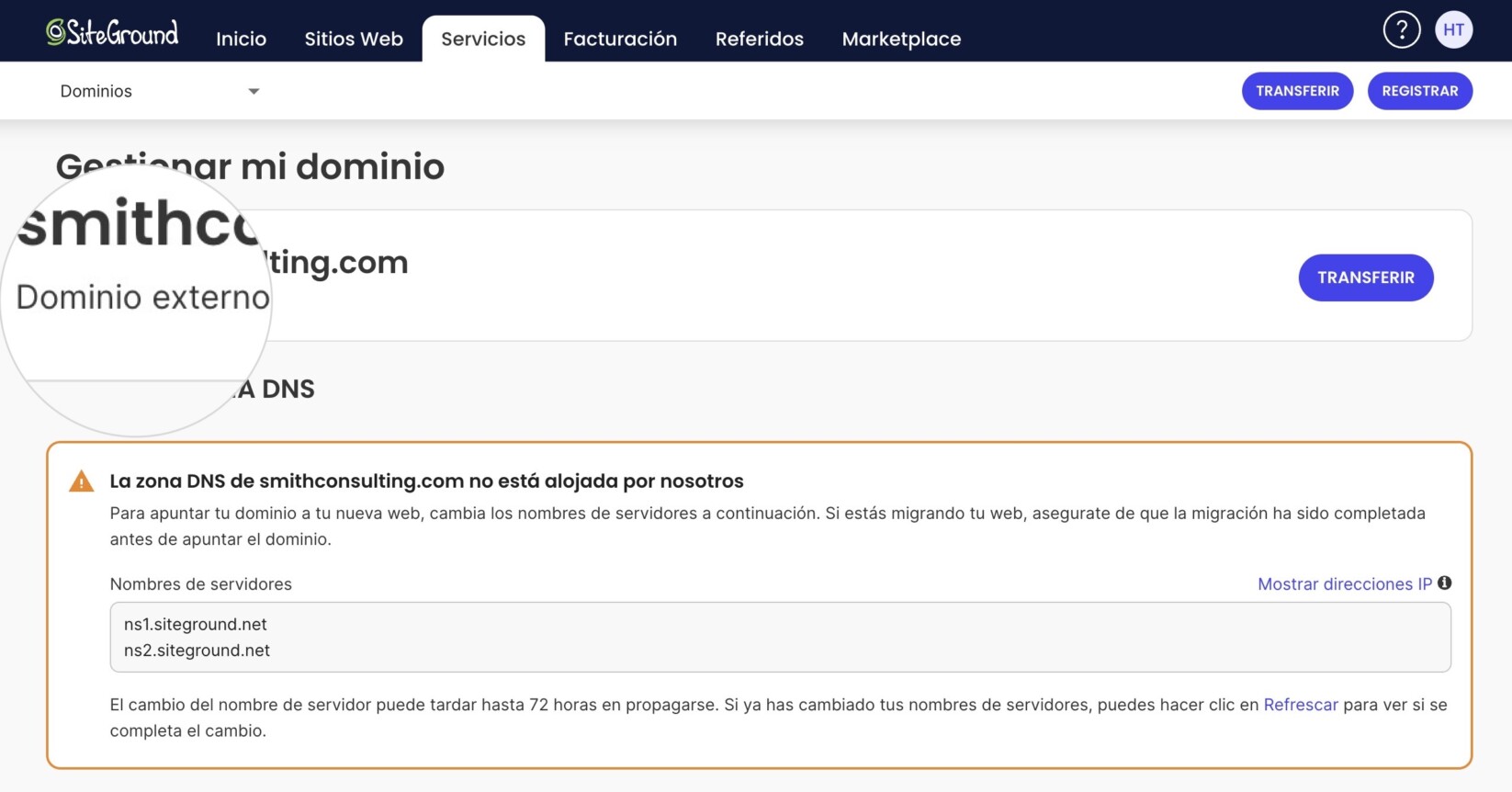Click the SiteGround logo
This screenshot has width=1512, height=792.
coord(112,33)
